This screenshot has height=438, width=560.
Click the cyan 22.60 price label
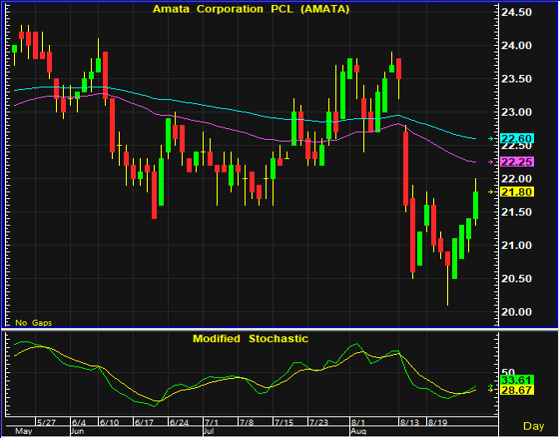click(x=517, y=139)
